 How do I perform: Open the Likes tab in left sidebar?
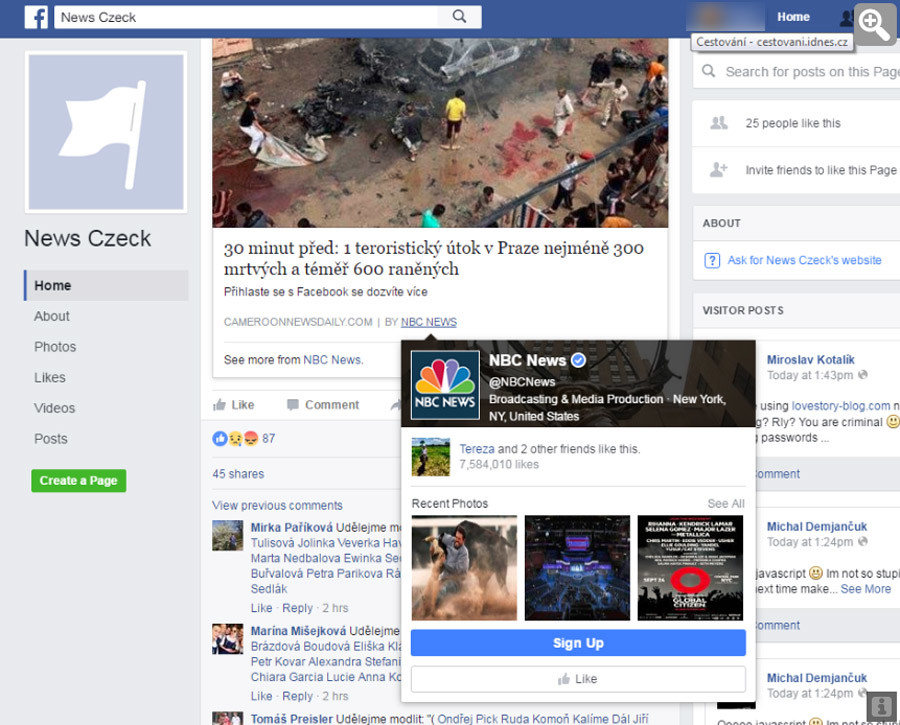(x=50, y=378)
